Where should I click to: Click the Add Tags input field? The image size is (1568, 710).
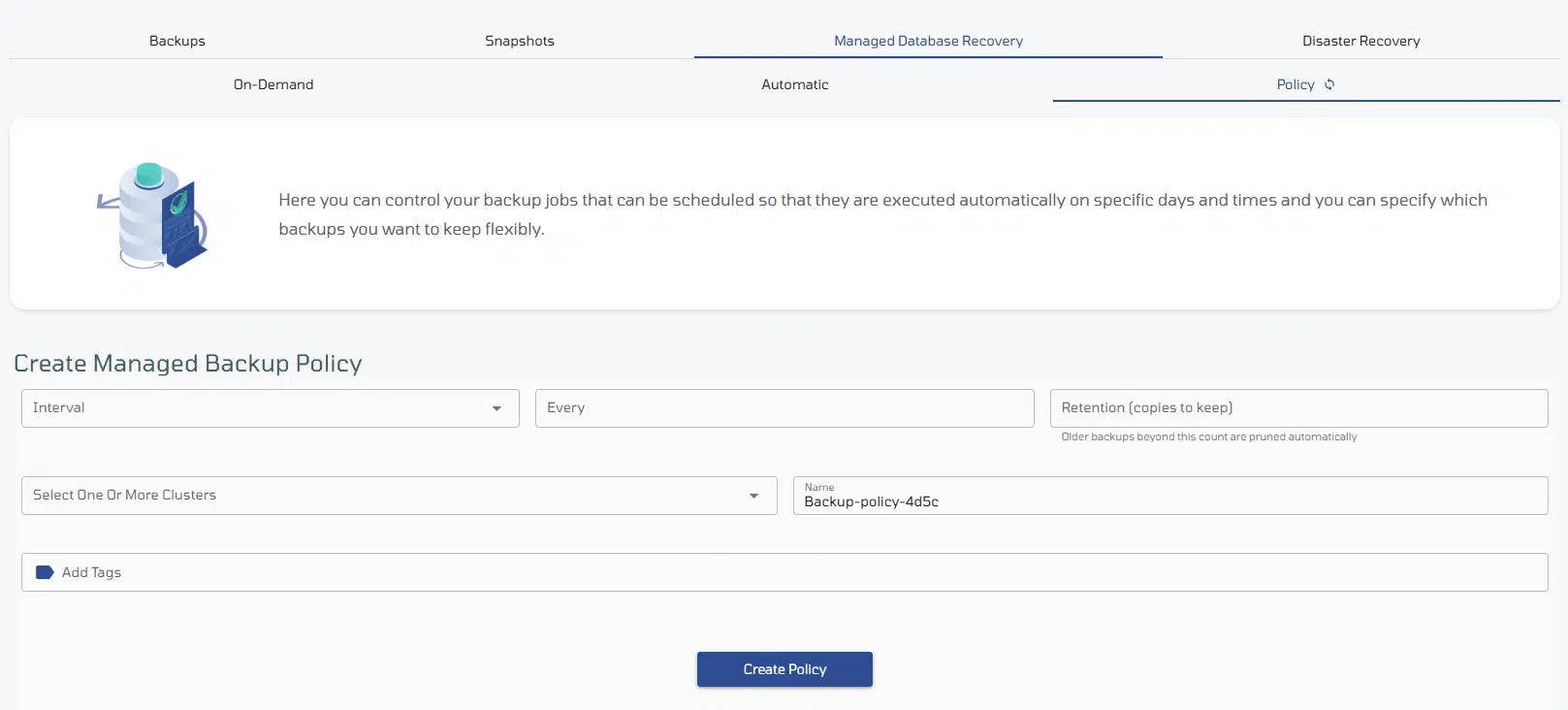click(784, 572)
